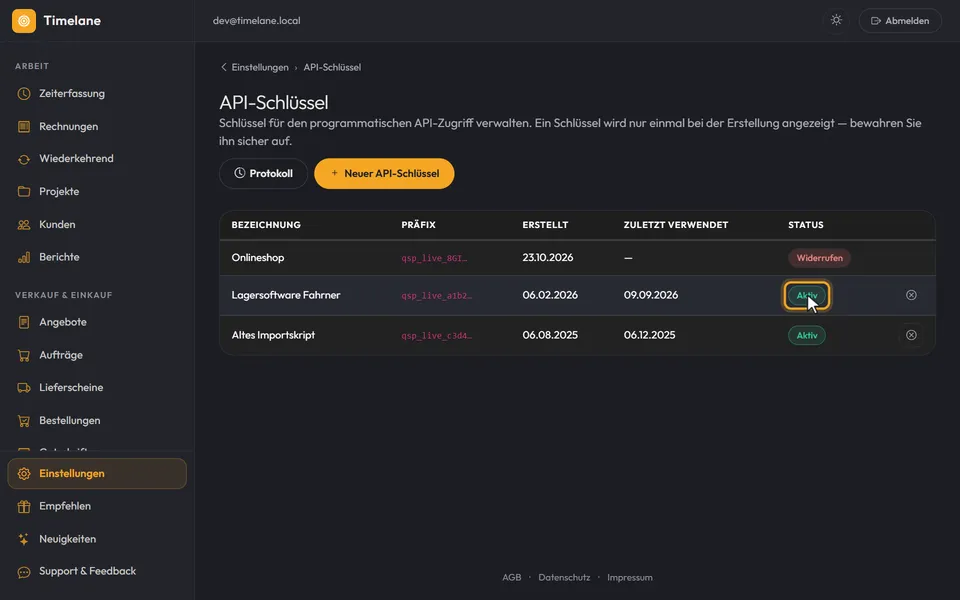Create a Neuer API-Schlüssel
Viewport: 960px width, 600px height.
tap(384, 174)
